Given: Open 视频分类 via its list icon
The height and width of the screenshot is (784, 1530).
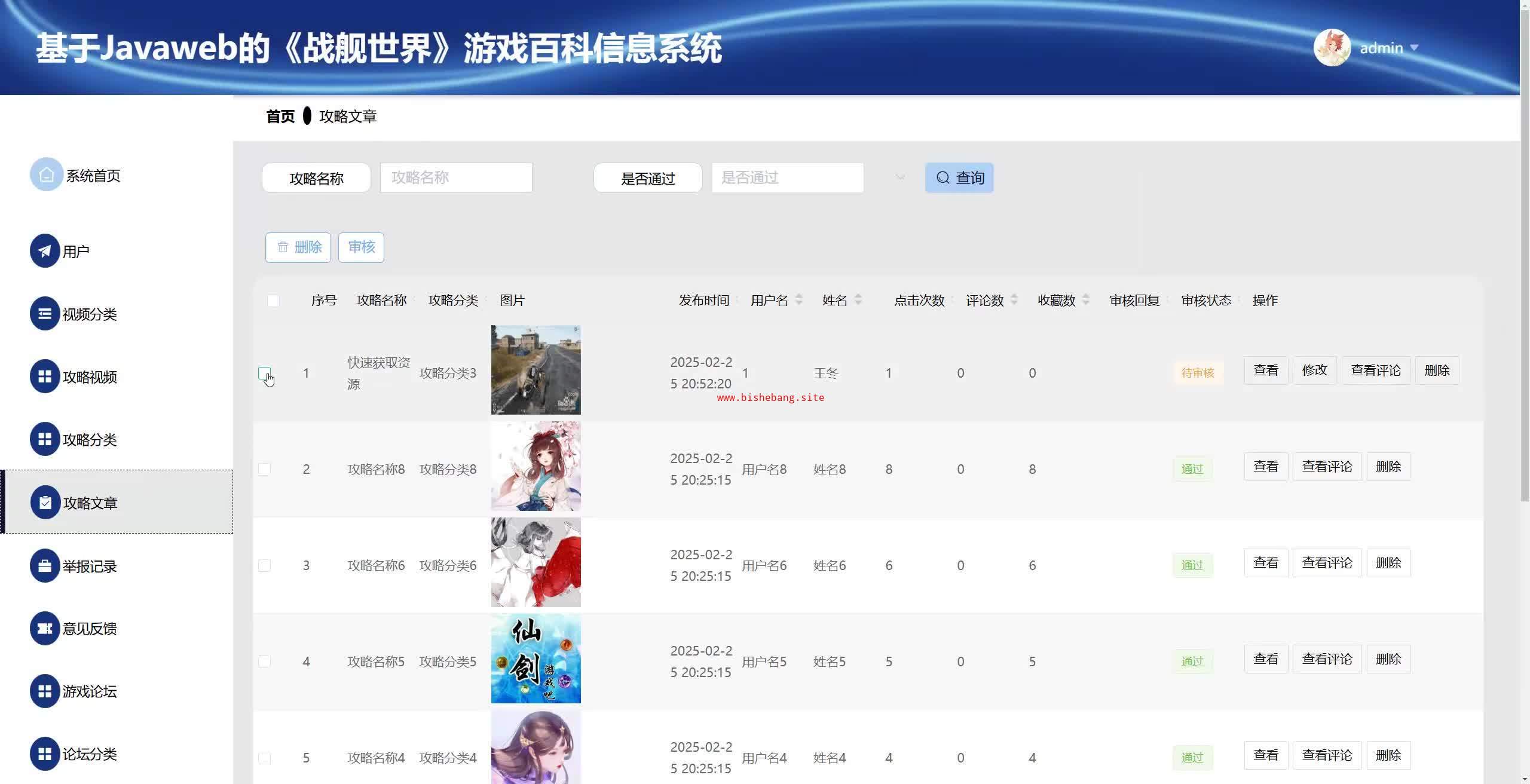Looking at the screenshot, I should [x=45, y=314].
